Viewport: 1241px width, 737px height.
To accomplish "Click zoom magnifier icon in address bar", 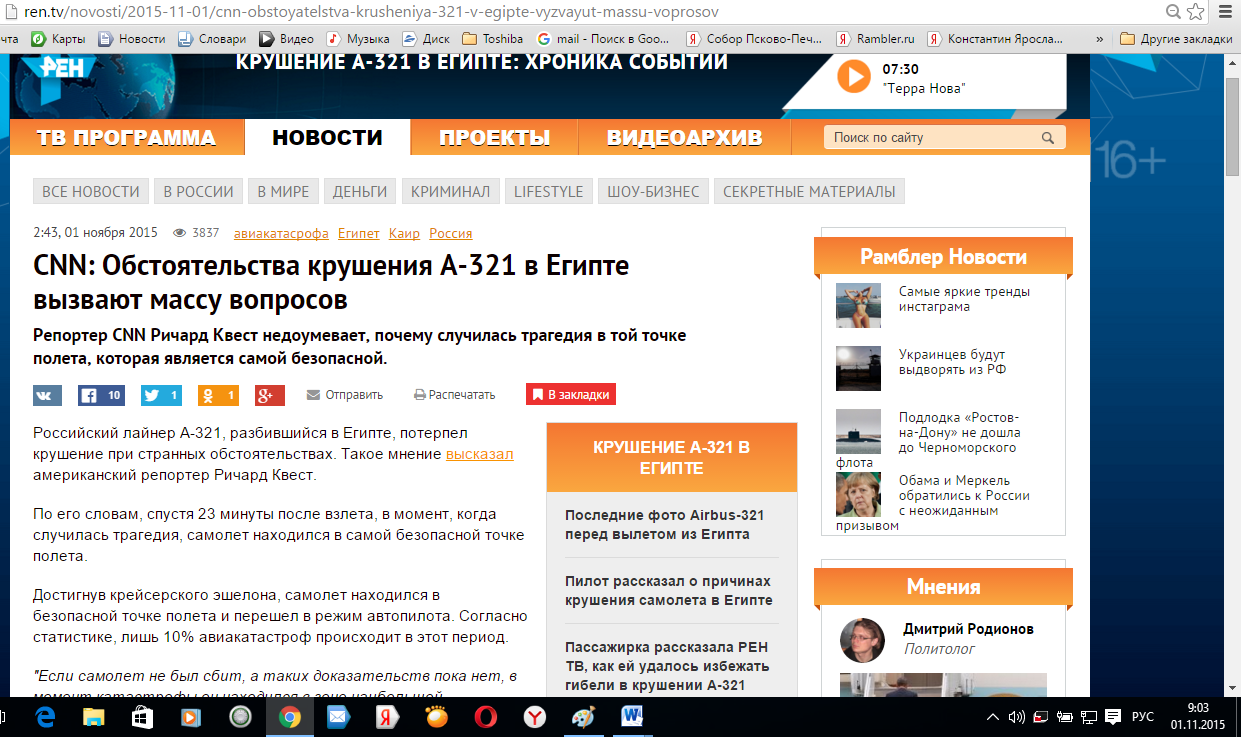I will point(1173,12).
